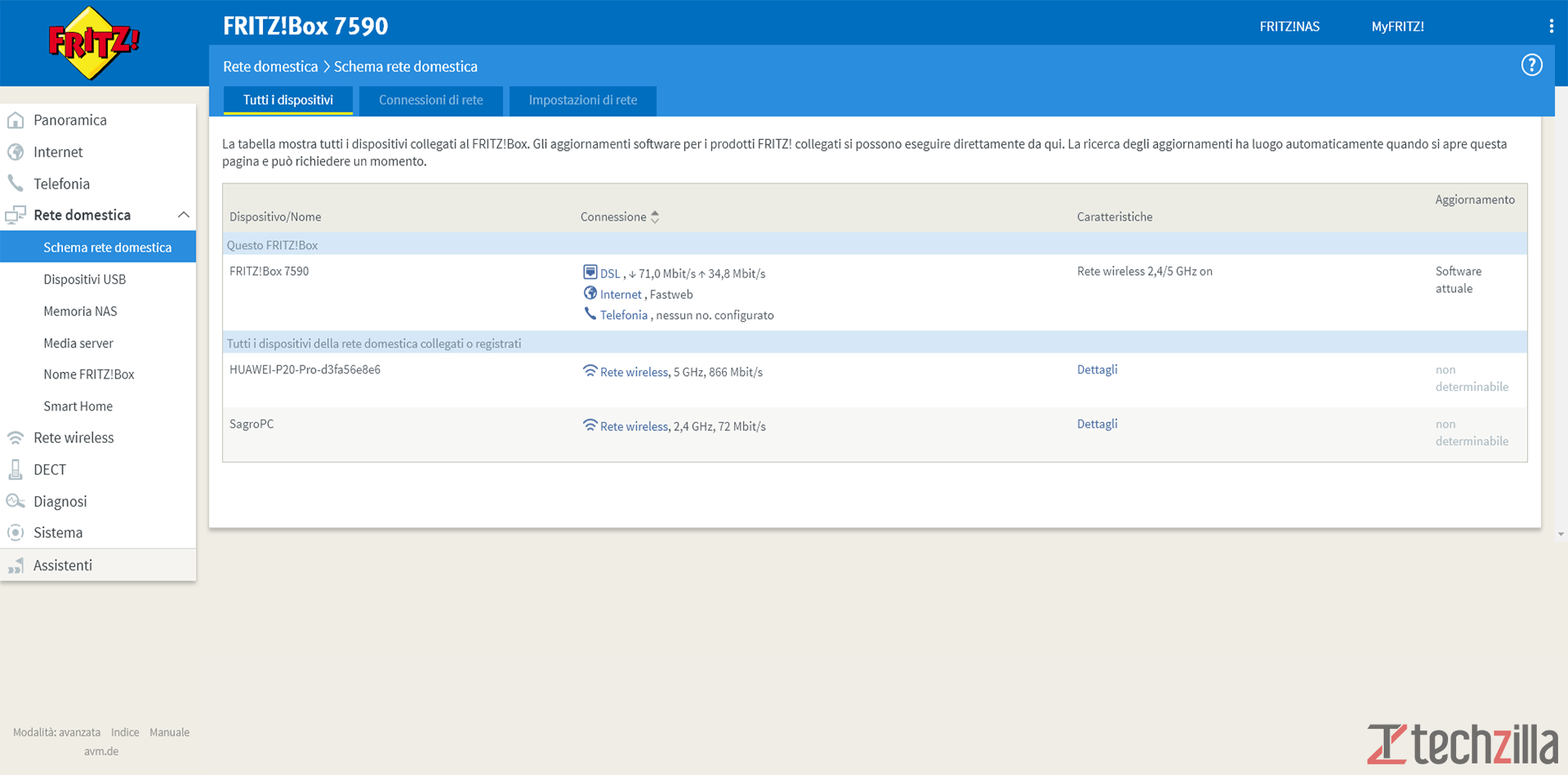Viewport: 1568px width, 775px height.
Task: Click HUAWEI-P20-Pro-d3fa56e8e6 device name
Action: pos(305,370)
